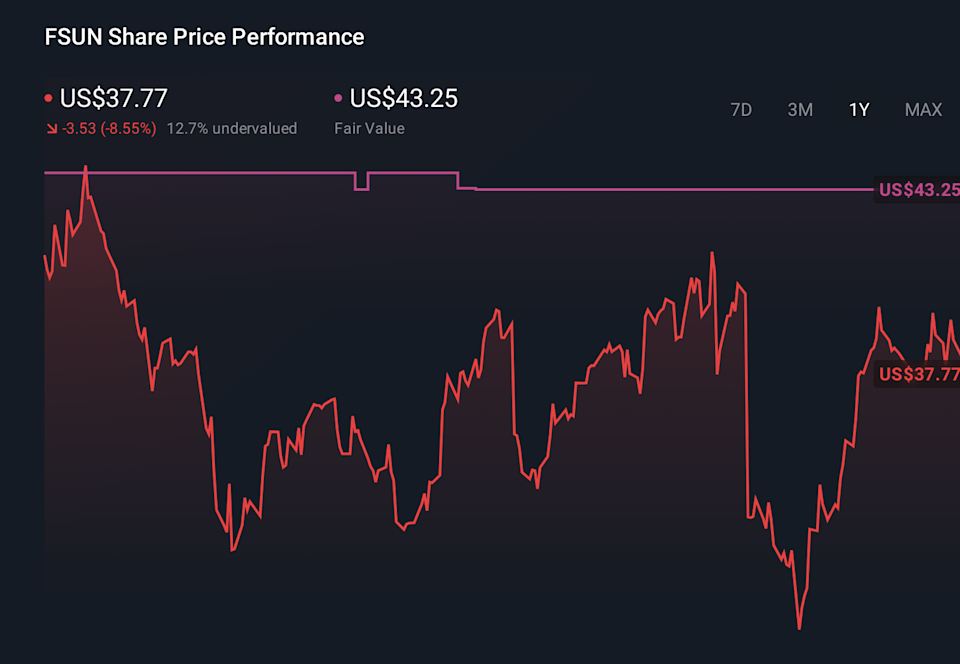
Task: Click the start of the red price line at the left edge
Action: (x=45, y=256)
